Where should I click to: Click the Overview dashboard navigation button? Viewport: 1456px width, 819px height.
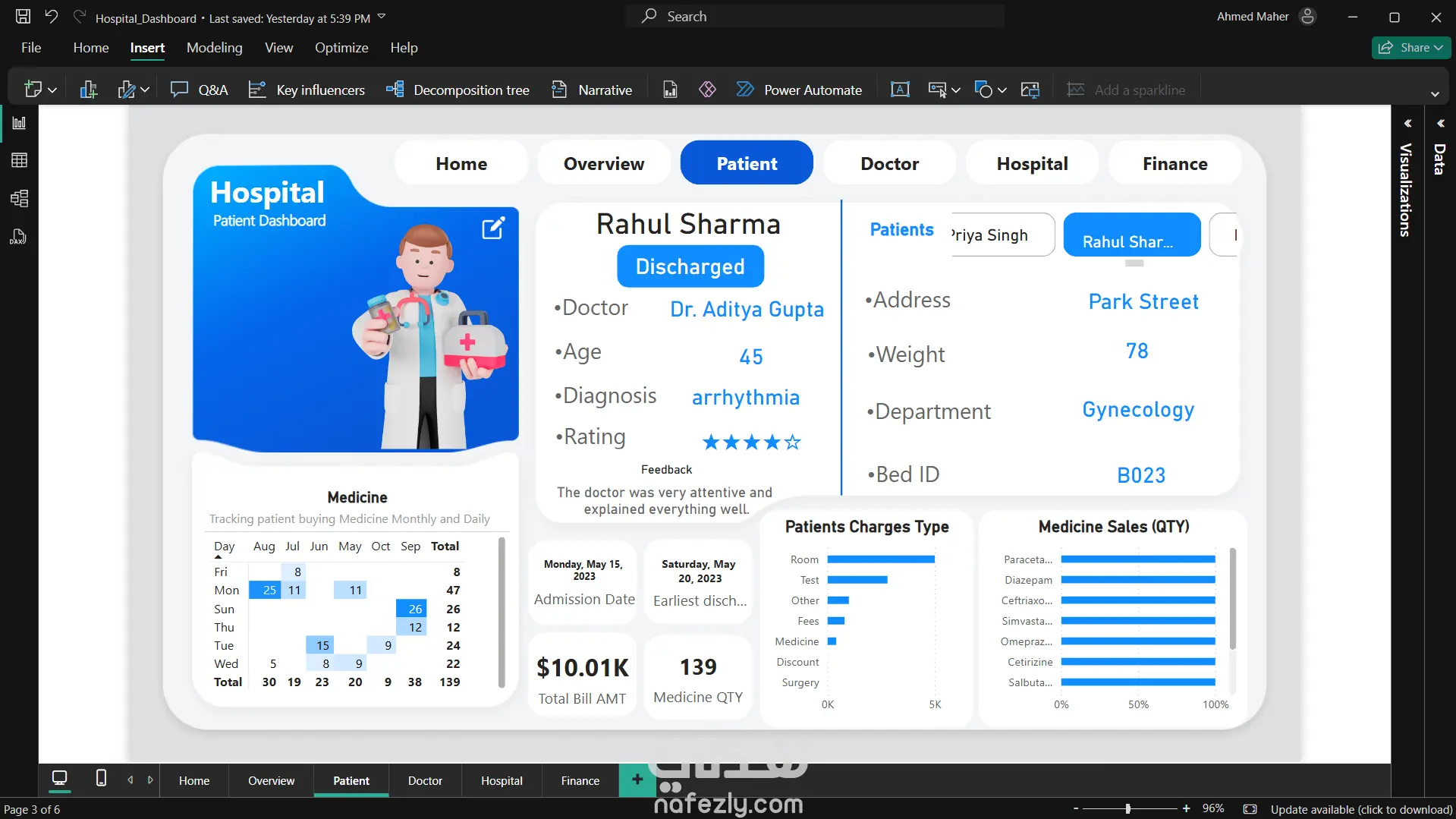(x=604, y=163)
